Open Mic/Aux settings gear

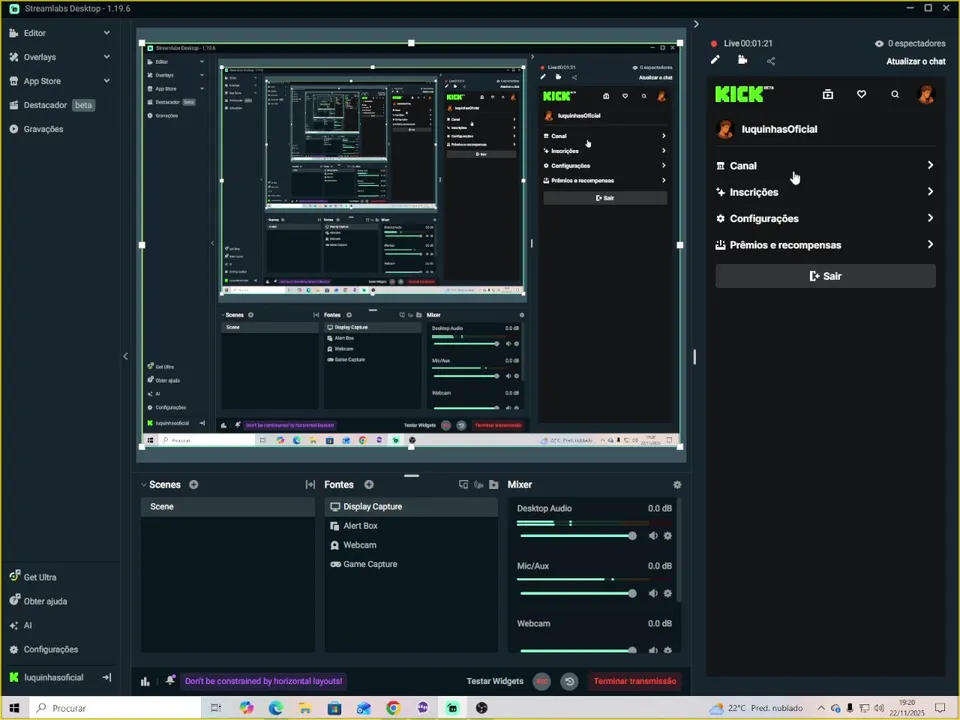[x=668, y=593]
